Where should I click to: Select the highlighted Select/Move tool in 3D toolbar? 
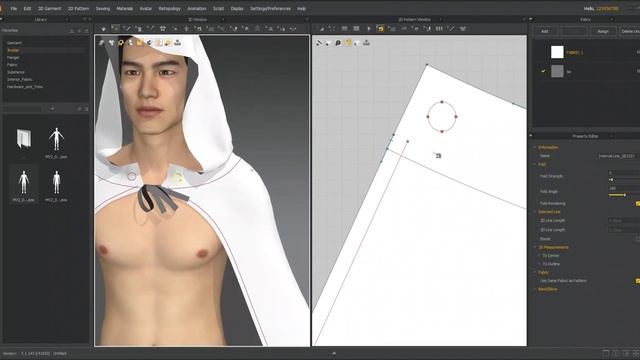point(116,29)
